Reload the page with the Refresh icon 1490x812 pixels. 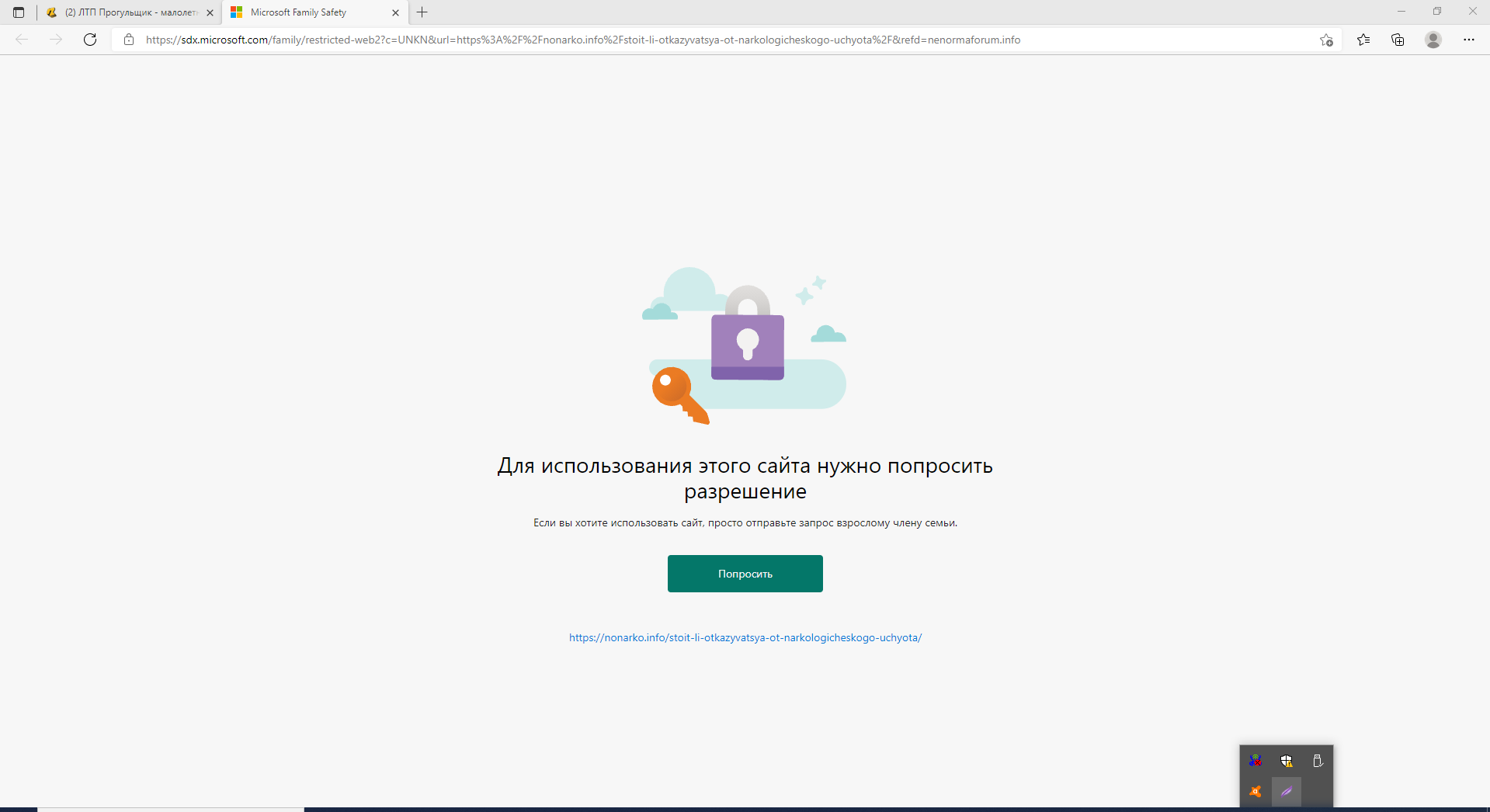click(90, 40)
